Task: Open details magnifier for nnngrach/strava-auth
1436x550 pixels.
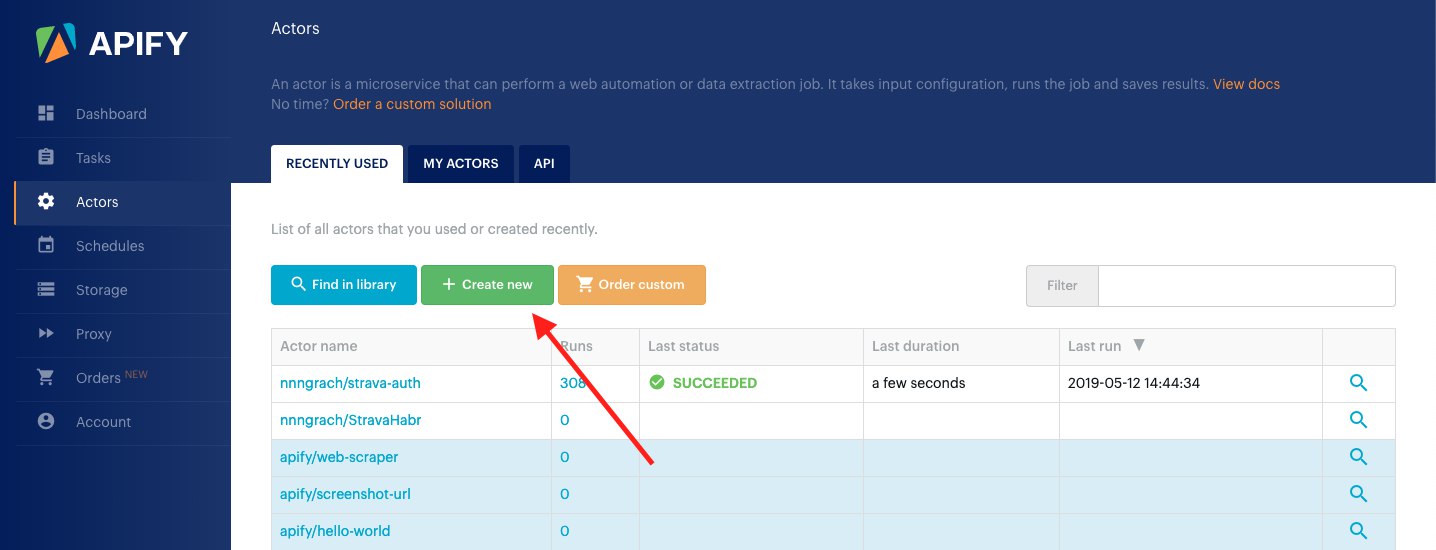Action: click(x=1358, y=383)
